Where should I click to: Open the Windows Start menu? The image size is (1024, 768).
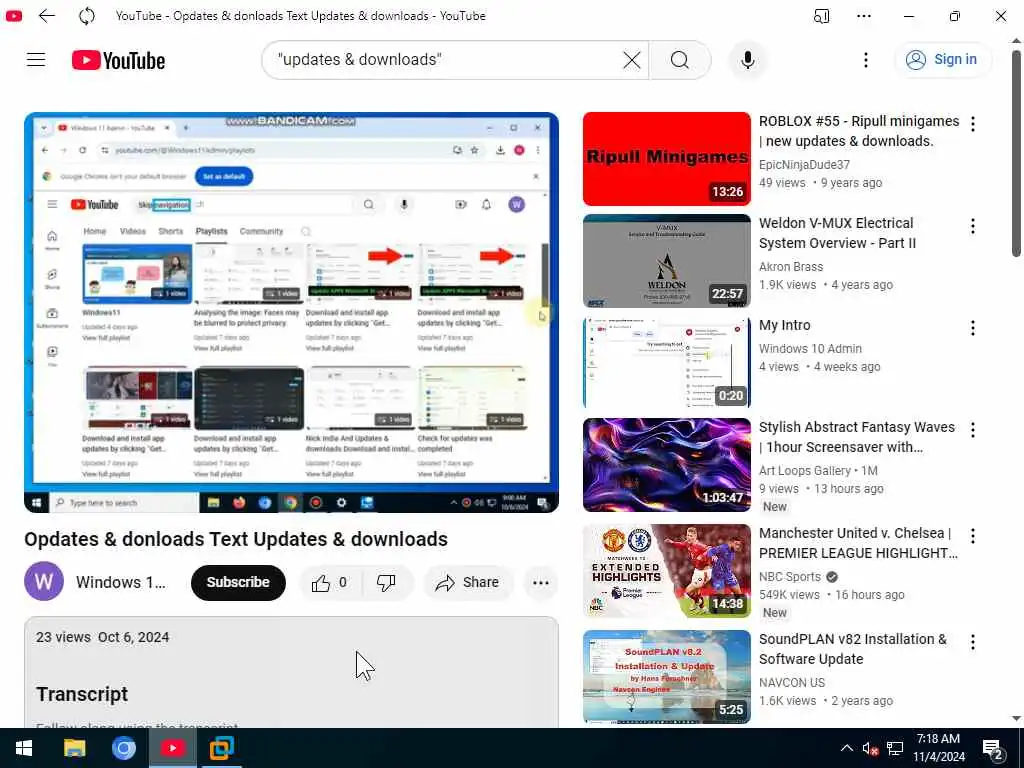pyautogui.click(x=24, y=748)
